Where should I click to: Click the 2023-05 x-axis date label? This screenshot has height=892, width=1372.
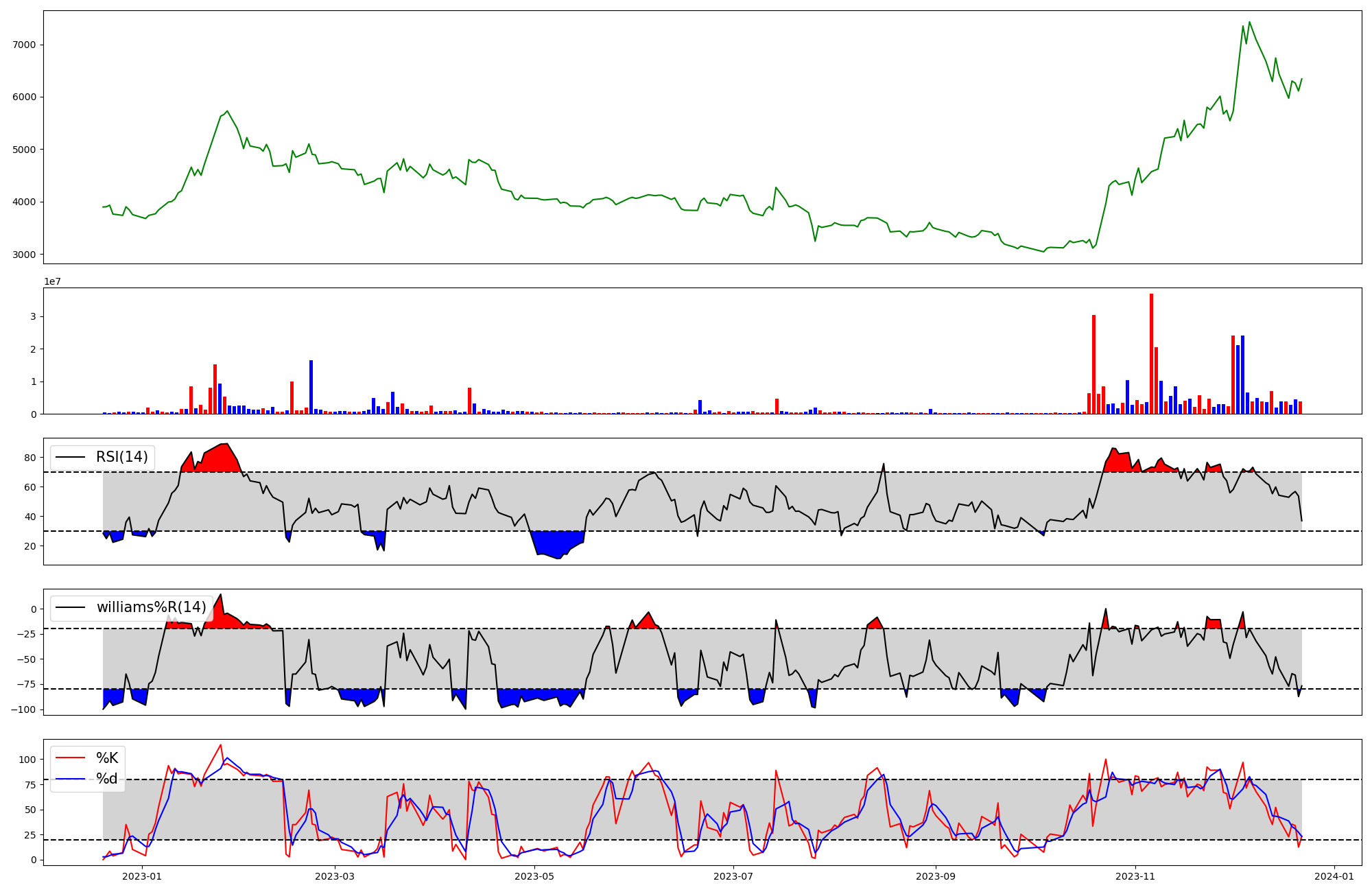click(x=534, y=876)
